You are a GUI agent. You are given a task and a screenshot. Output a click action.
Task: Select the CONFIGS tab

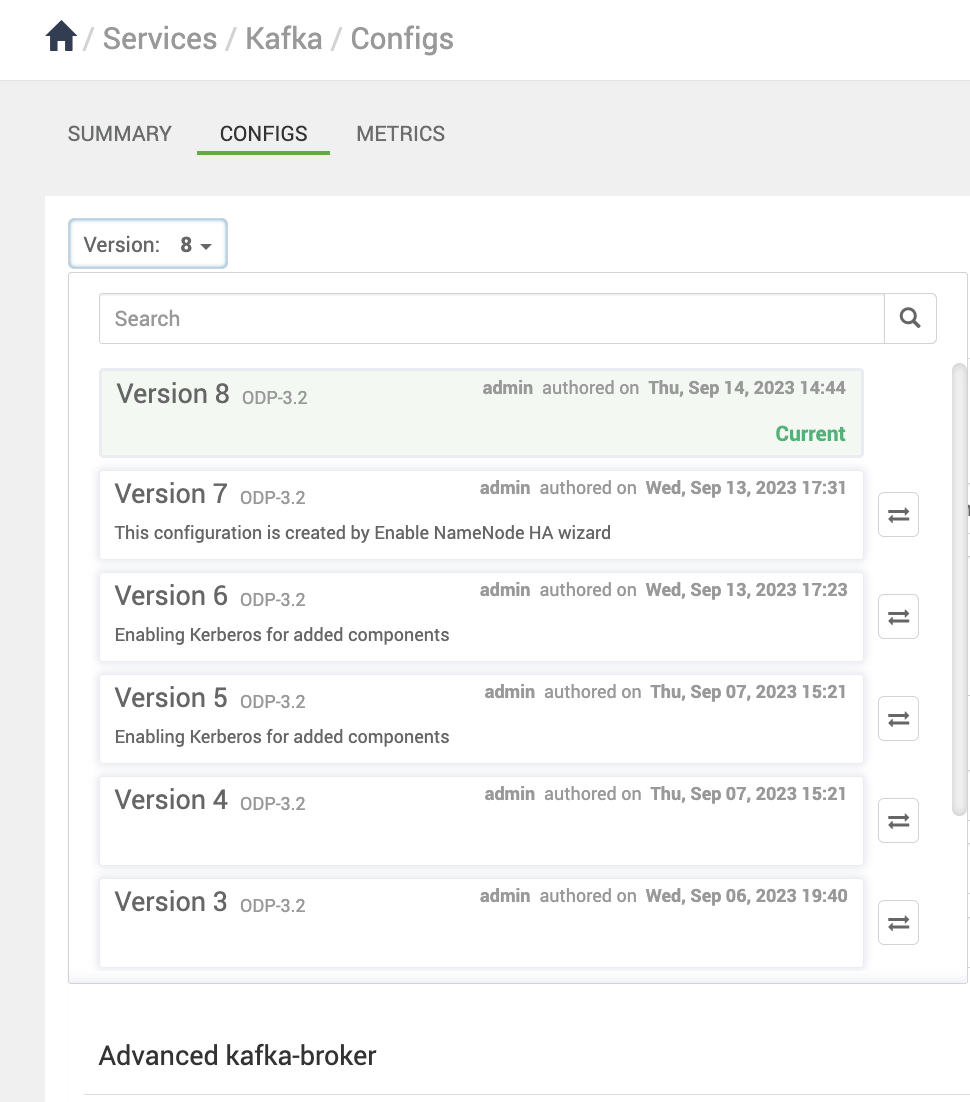coord(264,134)
